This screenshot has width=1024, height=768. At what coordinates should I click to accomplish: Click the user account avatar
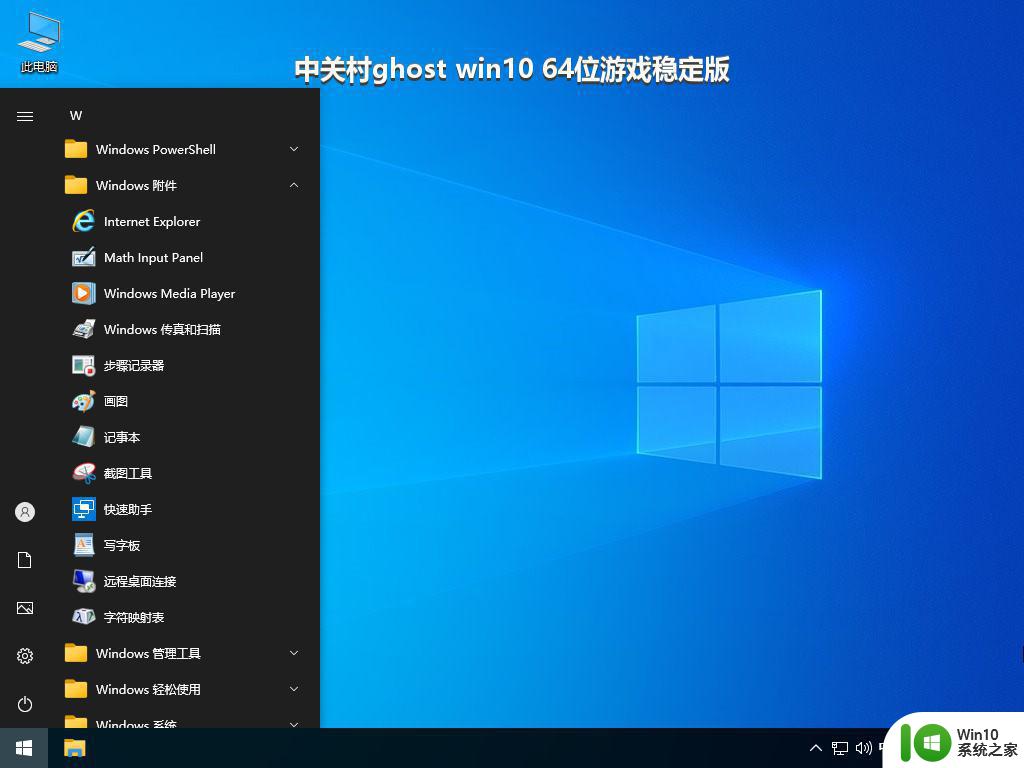(x=25, y=512)
